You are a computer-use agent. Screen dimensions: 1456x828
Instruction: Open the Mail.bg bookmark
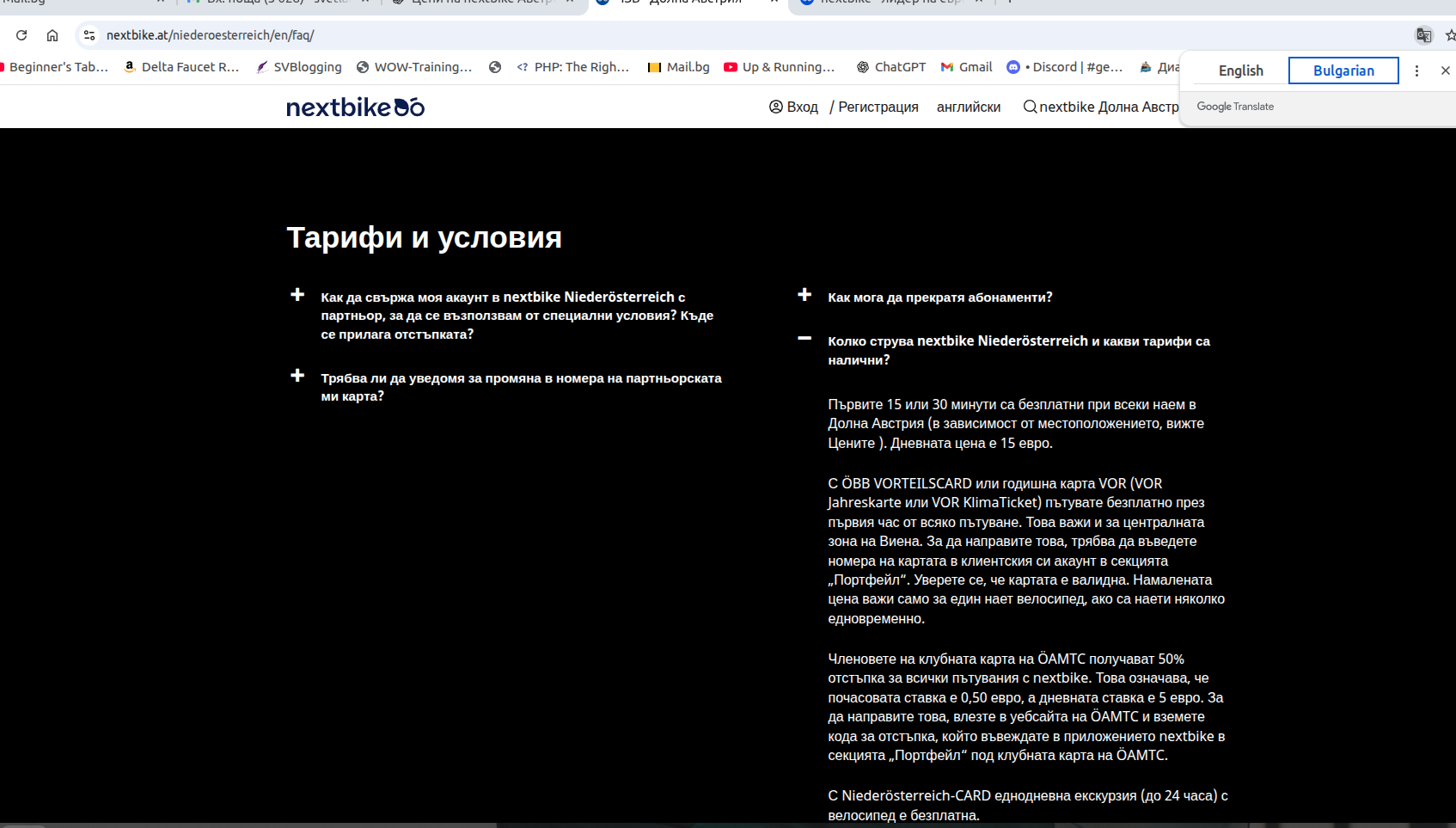click(x=678, y=67)
